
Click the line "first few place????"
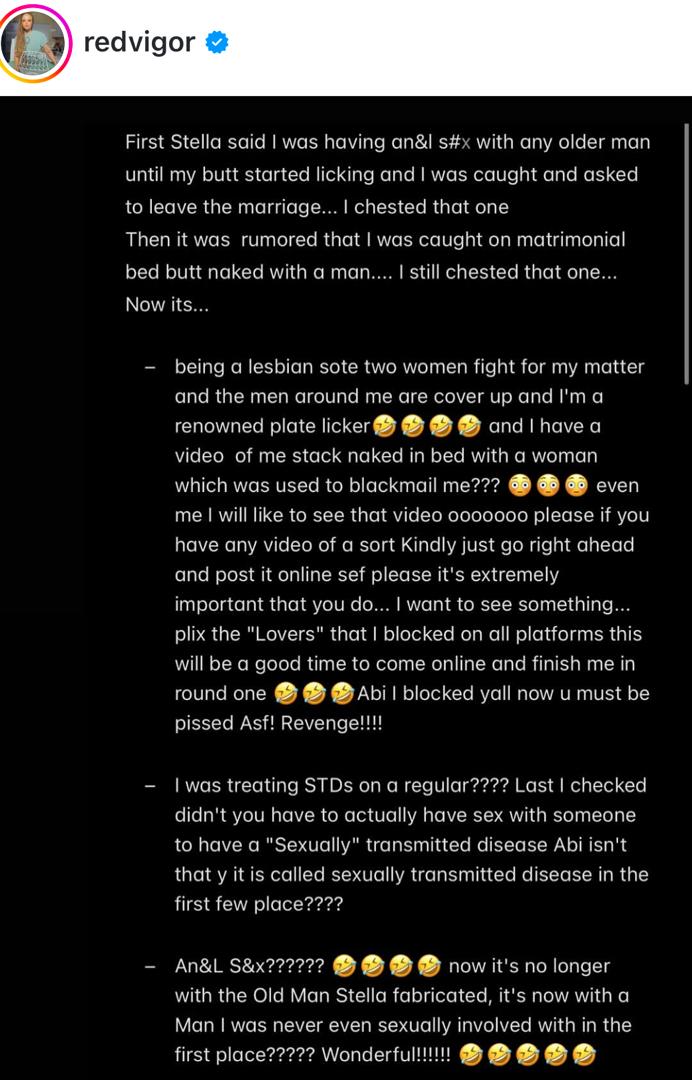[259, 904]
